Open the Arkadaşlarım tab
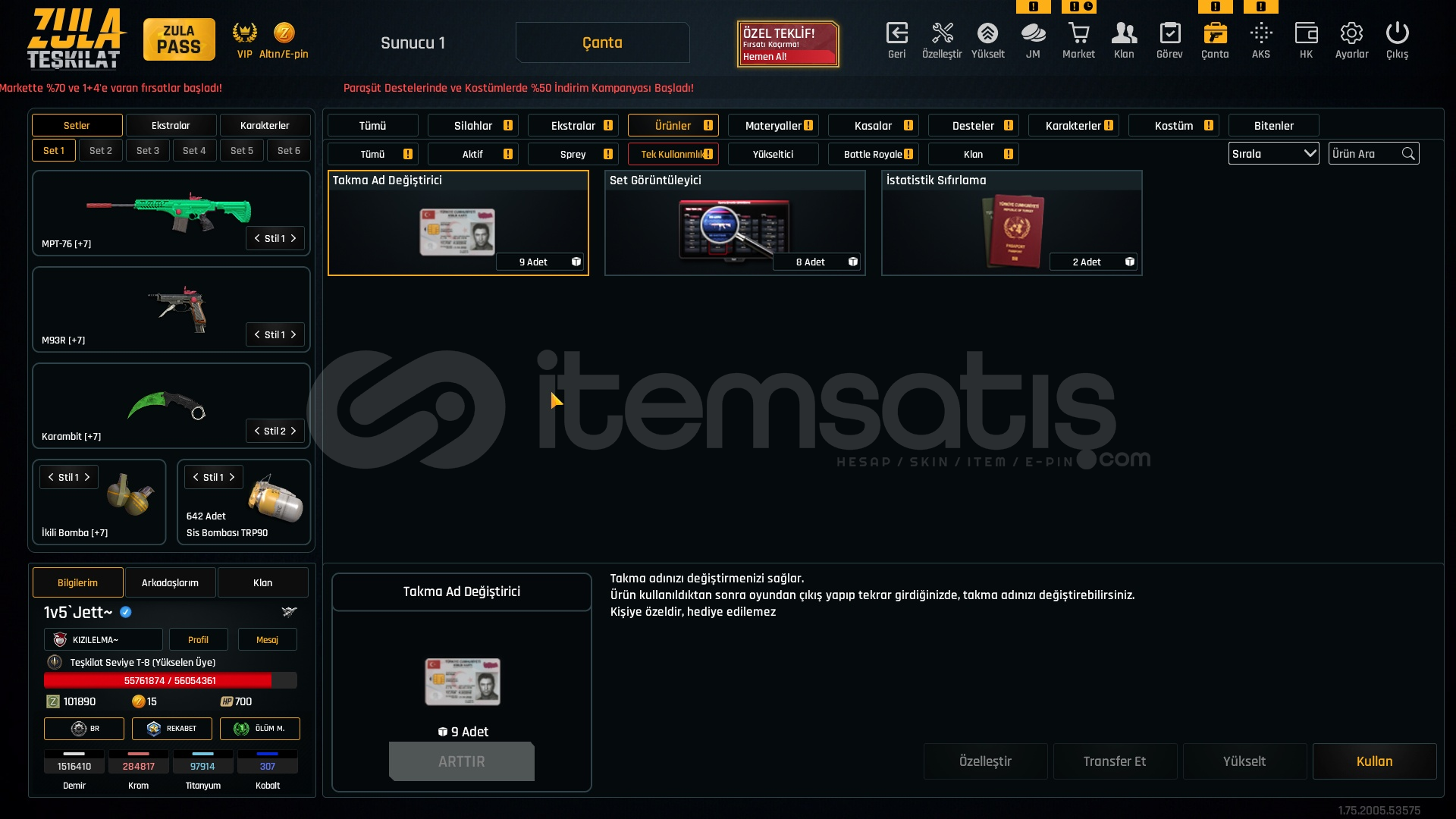Viewport: 1456px width, 819px height. 170,582
